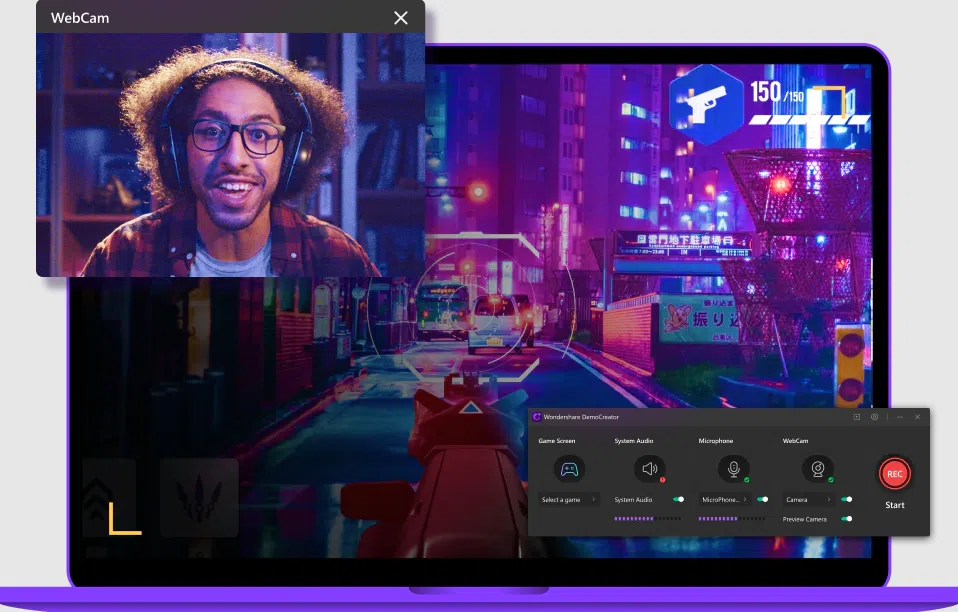Close the WebCam preview window

click(401, 18)
